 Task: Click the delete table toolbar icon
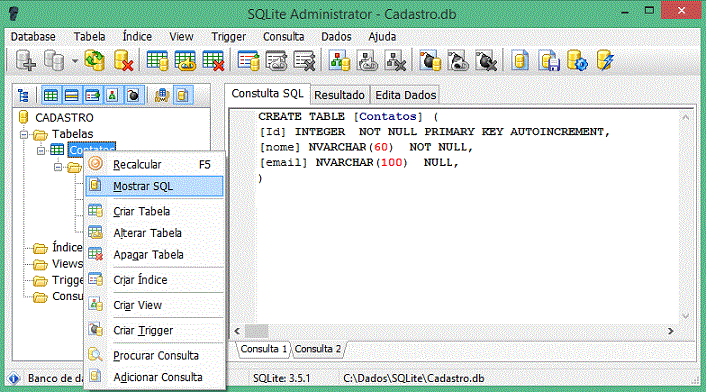213,60
